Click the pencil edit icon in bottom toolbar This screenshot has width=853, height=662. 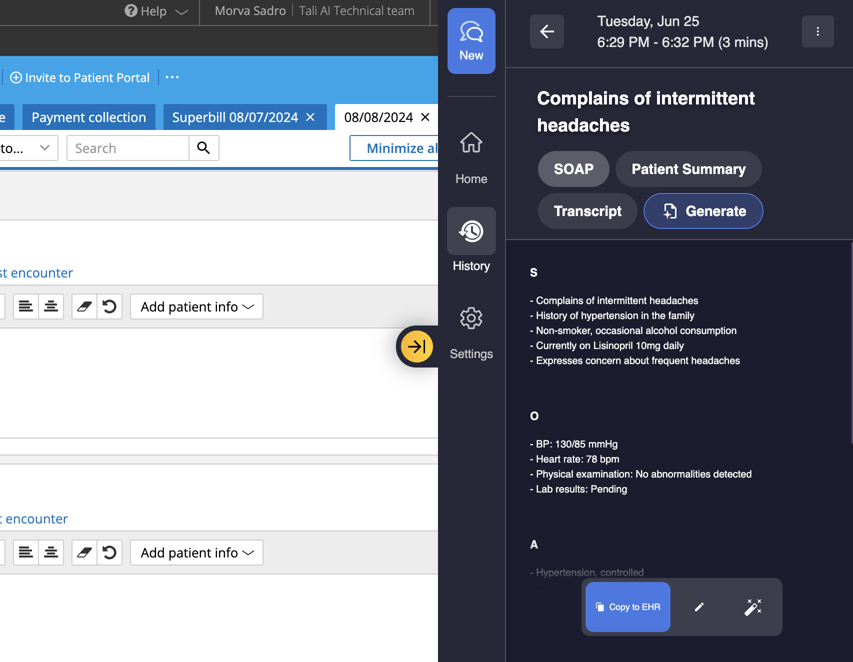point(699,606)
